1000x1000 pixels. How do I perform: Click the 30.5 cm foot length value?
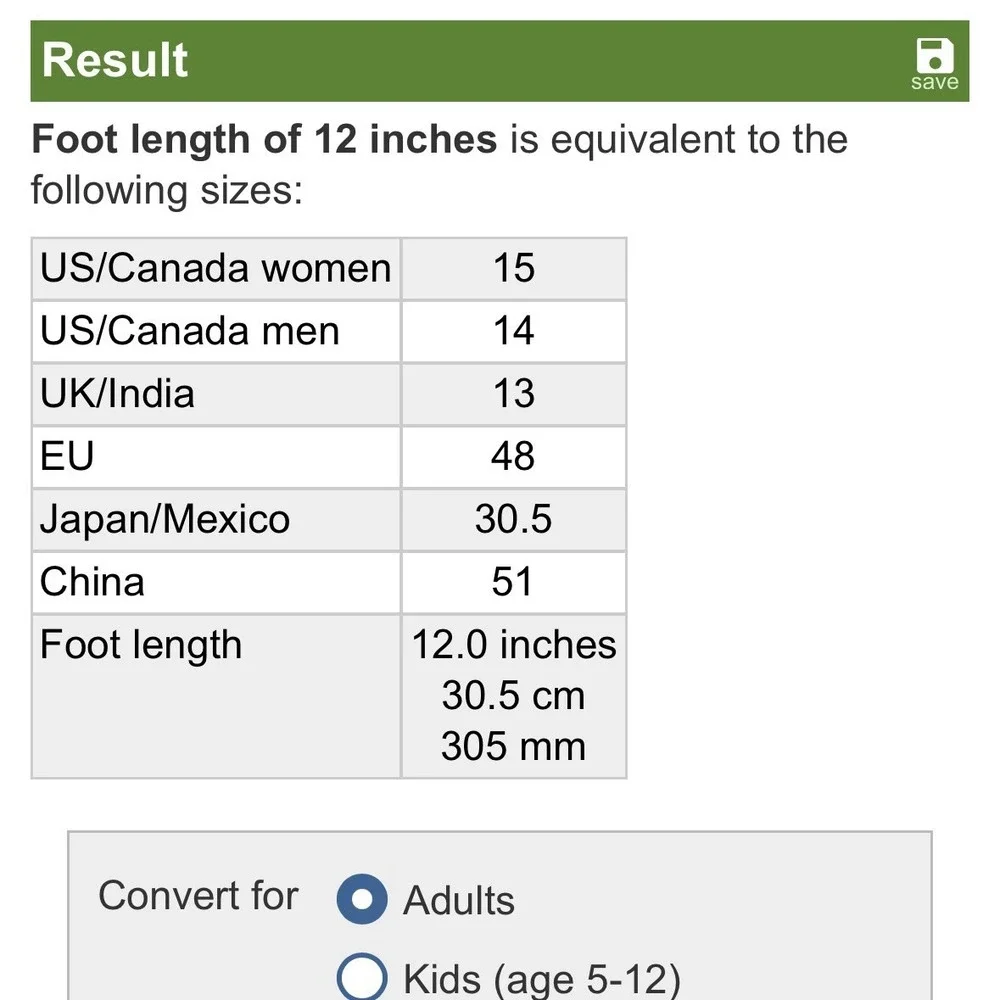(x=513, y=695)
